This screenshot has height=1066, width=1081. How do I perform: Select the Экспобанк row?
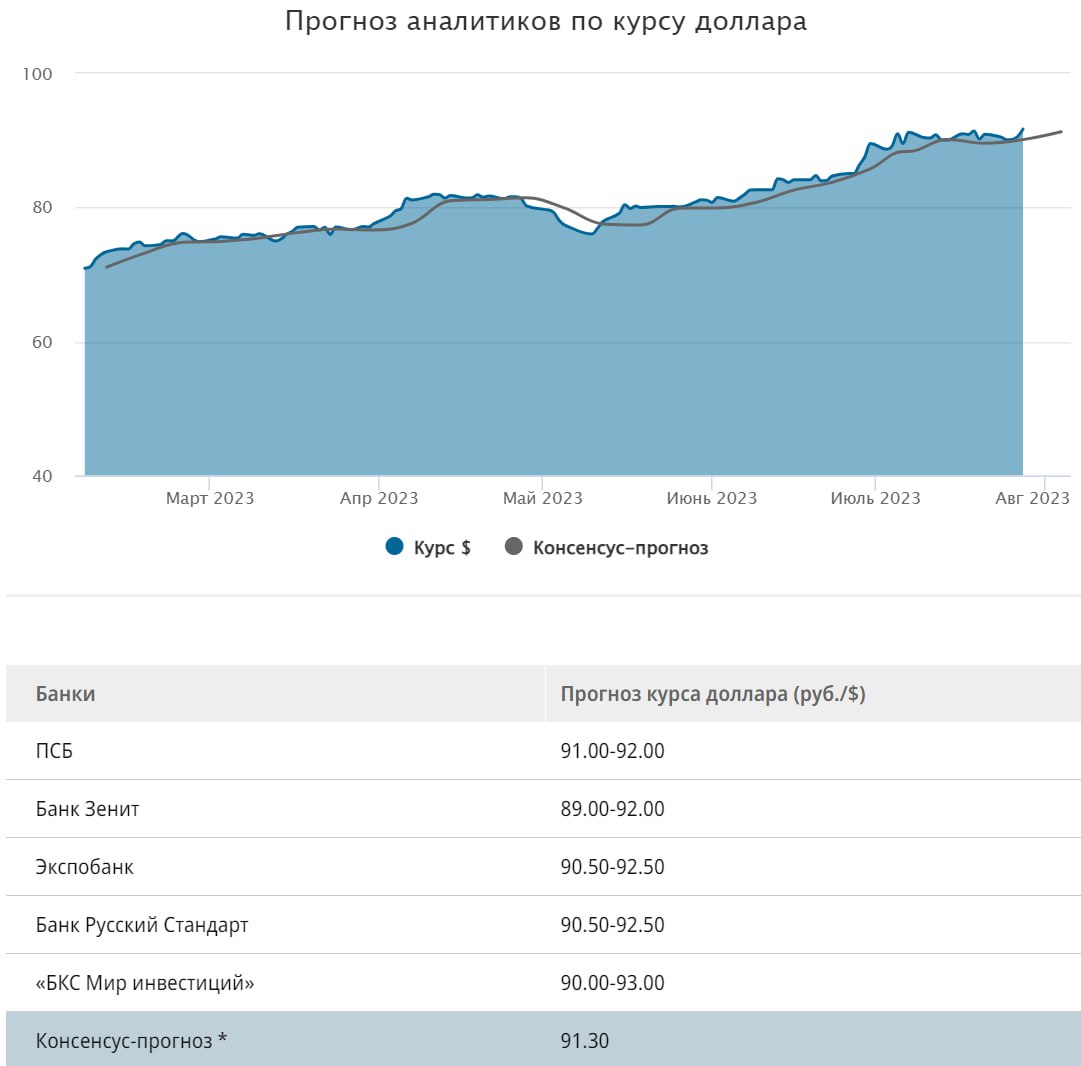[85, 867]
